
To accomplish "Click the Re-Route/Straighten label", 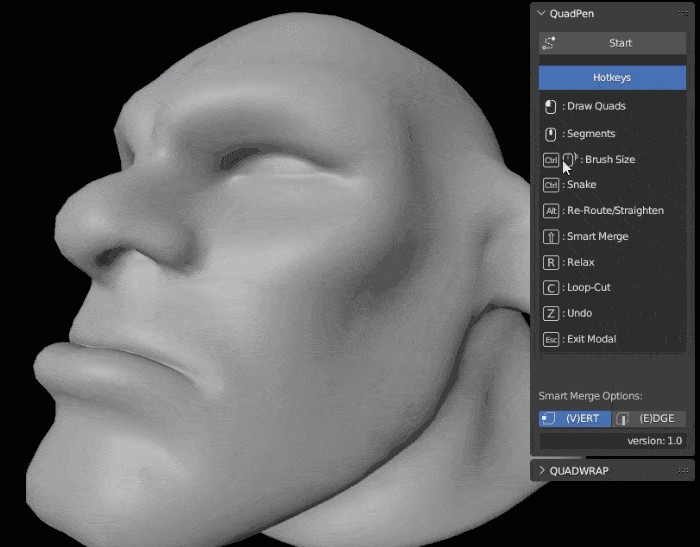I will click(615, 210).
